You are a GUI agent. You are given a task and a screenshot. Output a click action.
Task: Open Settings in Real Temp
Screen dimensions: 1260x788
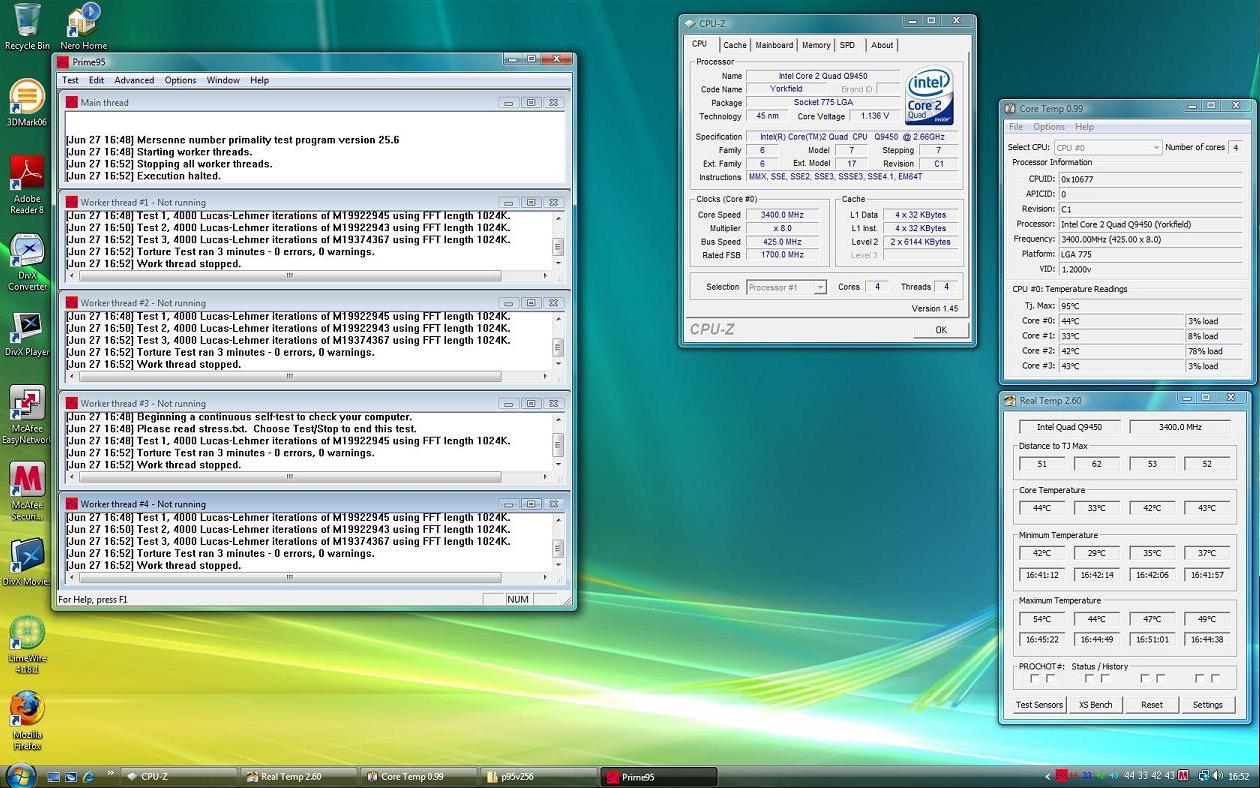pos(1207,705)
